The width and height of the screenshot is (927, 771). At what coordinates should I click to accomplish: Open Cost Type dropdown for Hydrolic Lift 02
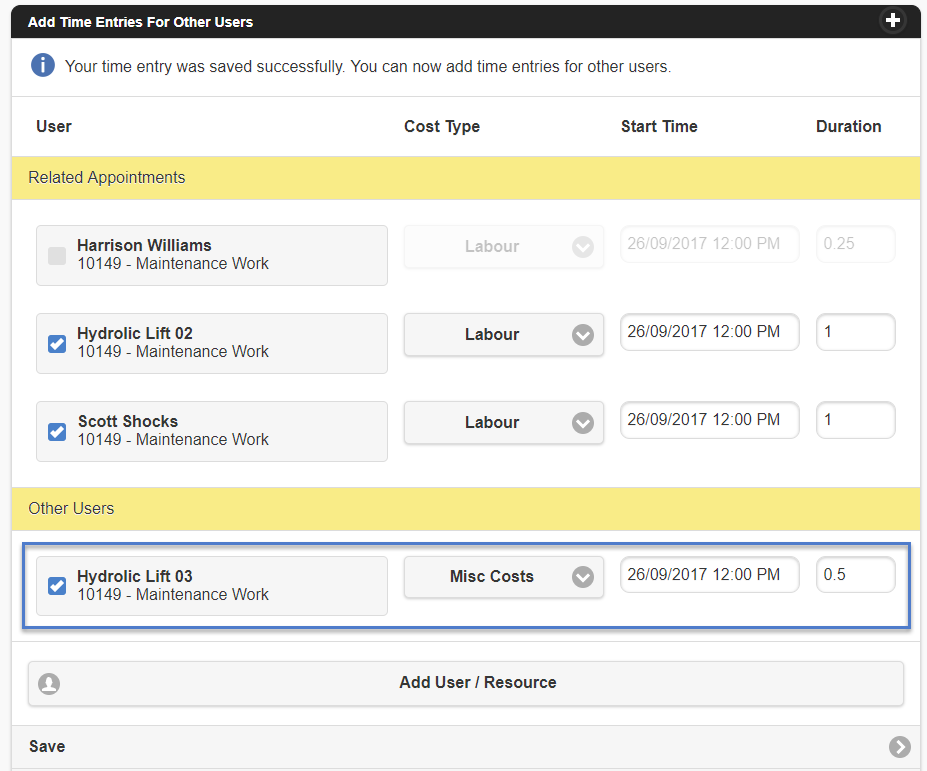pyautogui.click(x=503, y=335)
